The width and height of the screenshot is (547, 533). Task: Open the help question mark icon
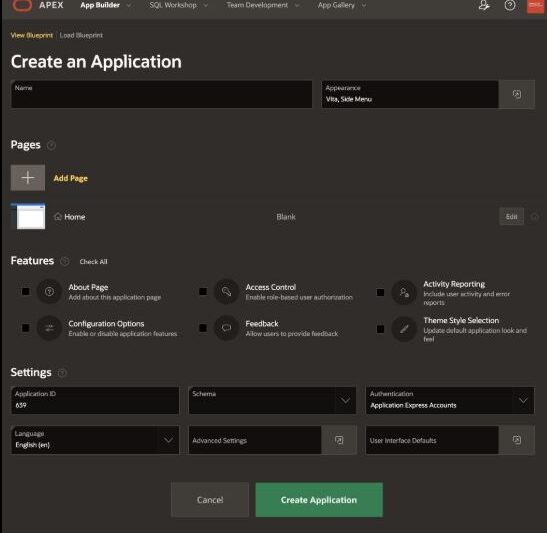(510, 5)
